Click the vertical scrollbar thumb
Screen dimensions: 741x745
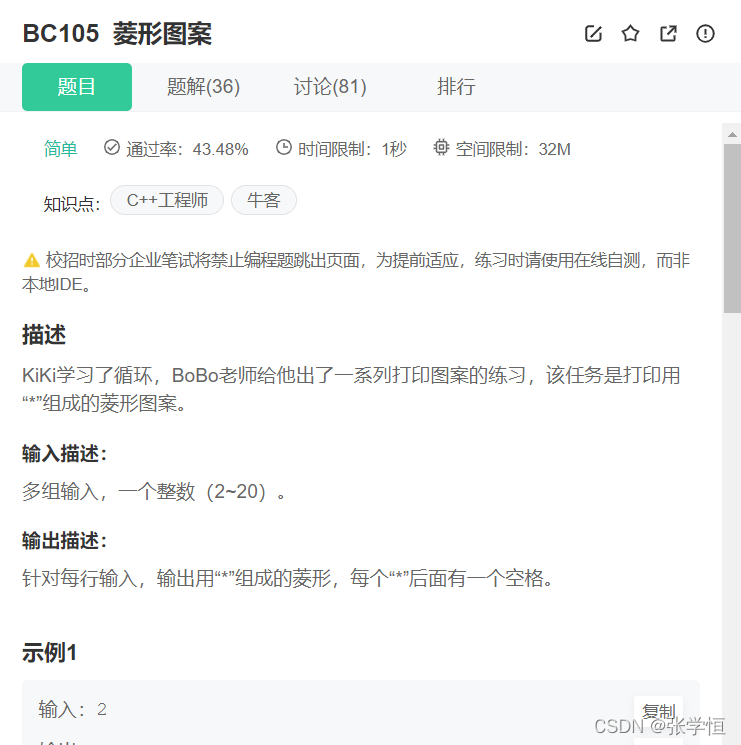click(732, 229)
